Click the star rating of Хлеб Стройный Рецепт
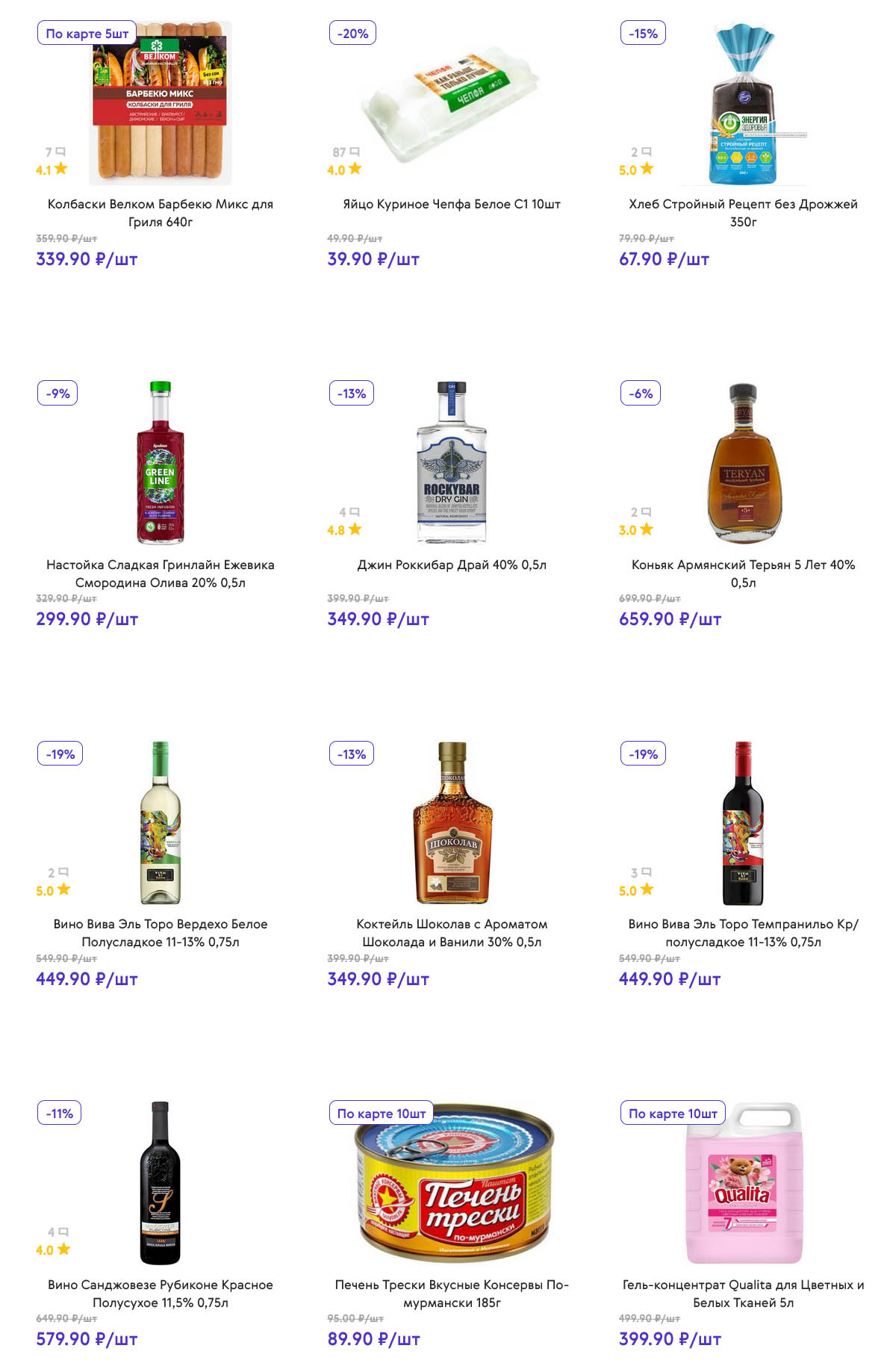This screenshot has height=1372, width=890. point(646,169)
